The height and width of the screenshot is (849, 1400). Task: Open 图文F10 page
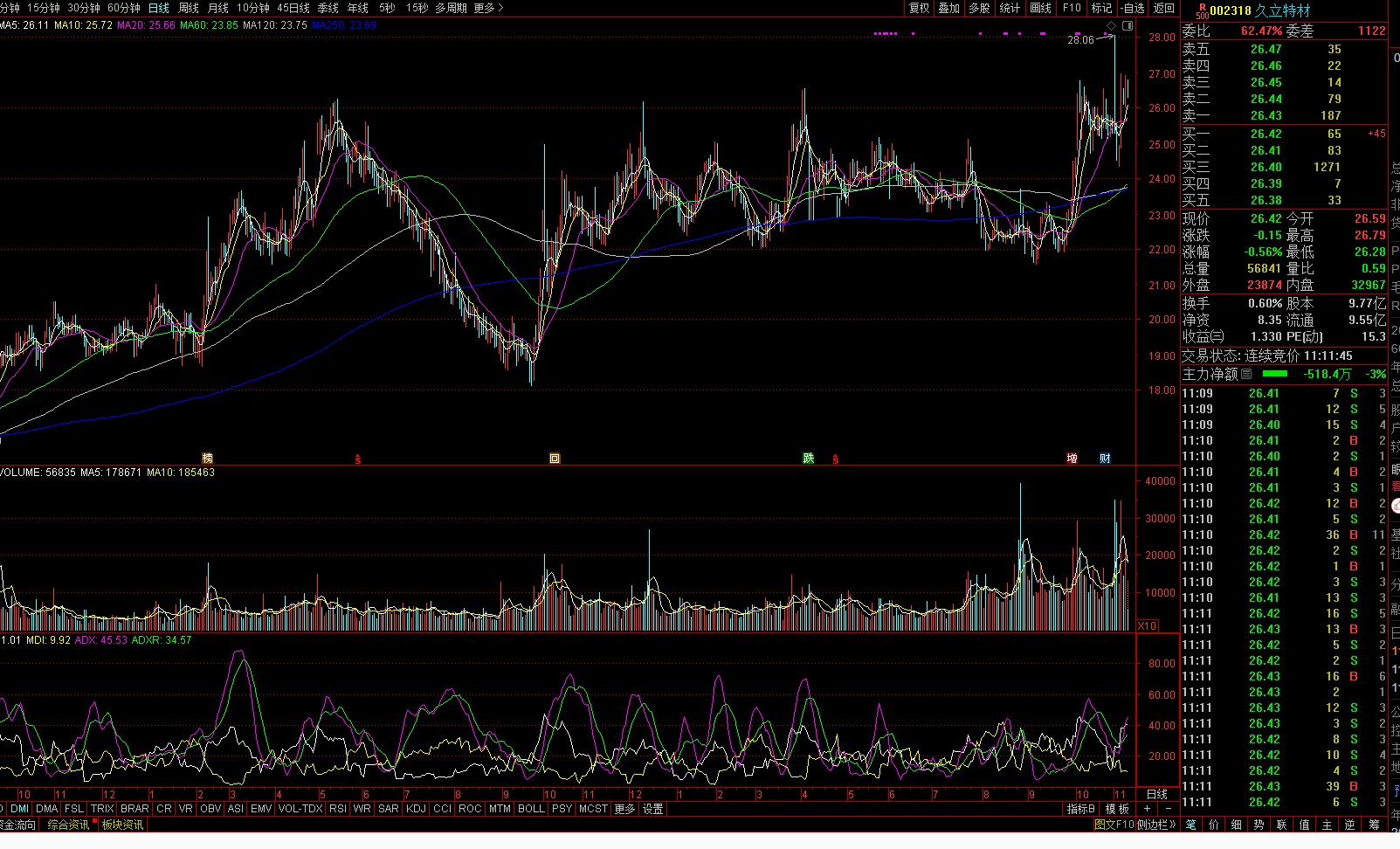click(1114, 824)
